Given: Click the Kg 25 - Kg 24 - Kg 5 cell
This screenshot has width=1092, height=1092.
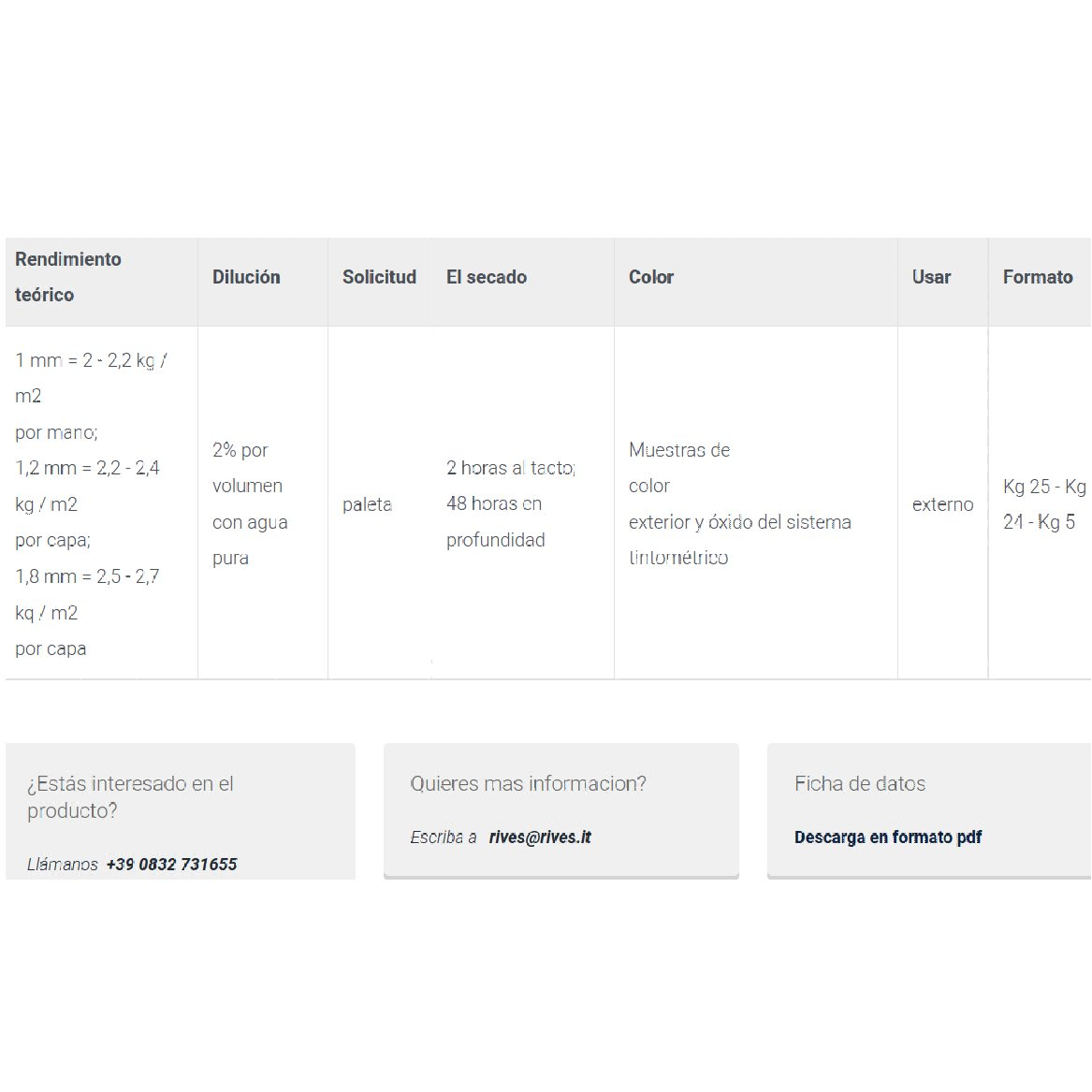Looking at the screenshot, I should (1044, 504).
